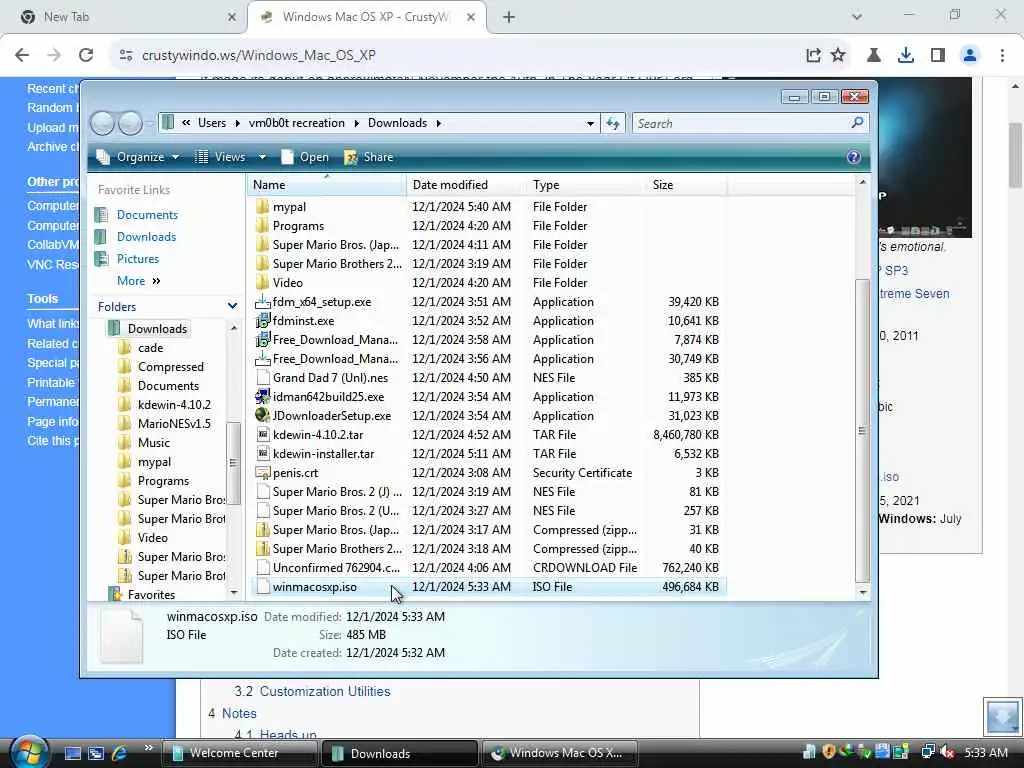Select penis.crt security certificate file

(x=295, y=472)
